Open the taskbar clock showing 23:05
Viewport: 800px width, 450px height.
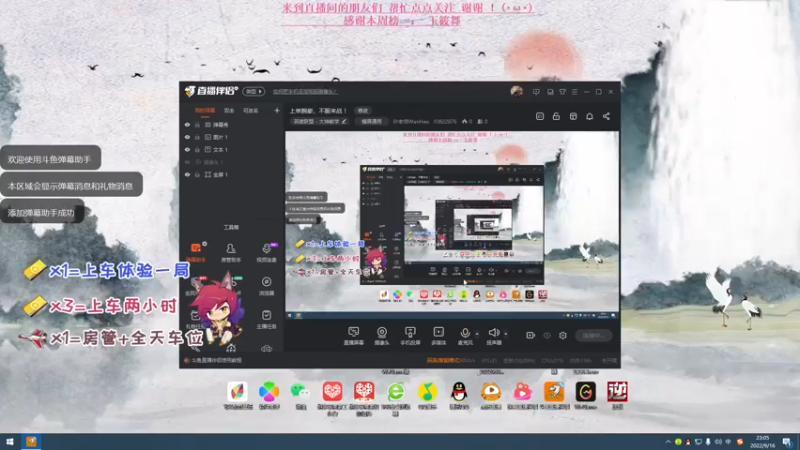(763, 442)
